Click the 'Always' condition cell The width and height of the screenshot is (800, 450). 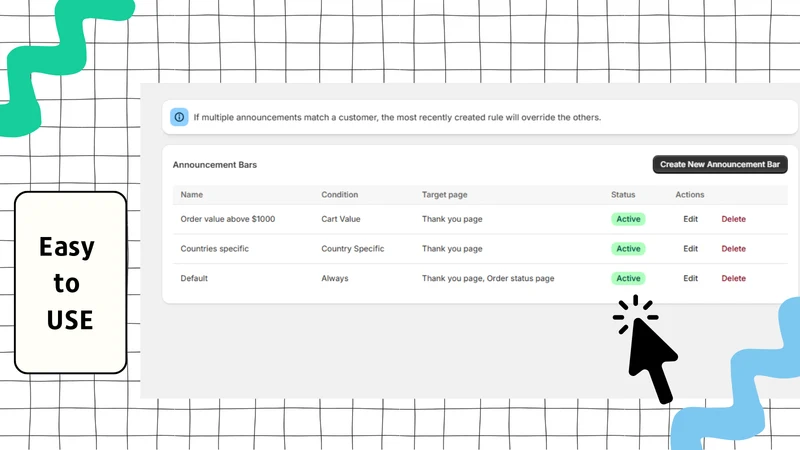(x=335, y=278)
